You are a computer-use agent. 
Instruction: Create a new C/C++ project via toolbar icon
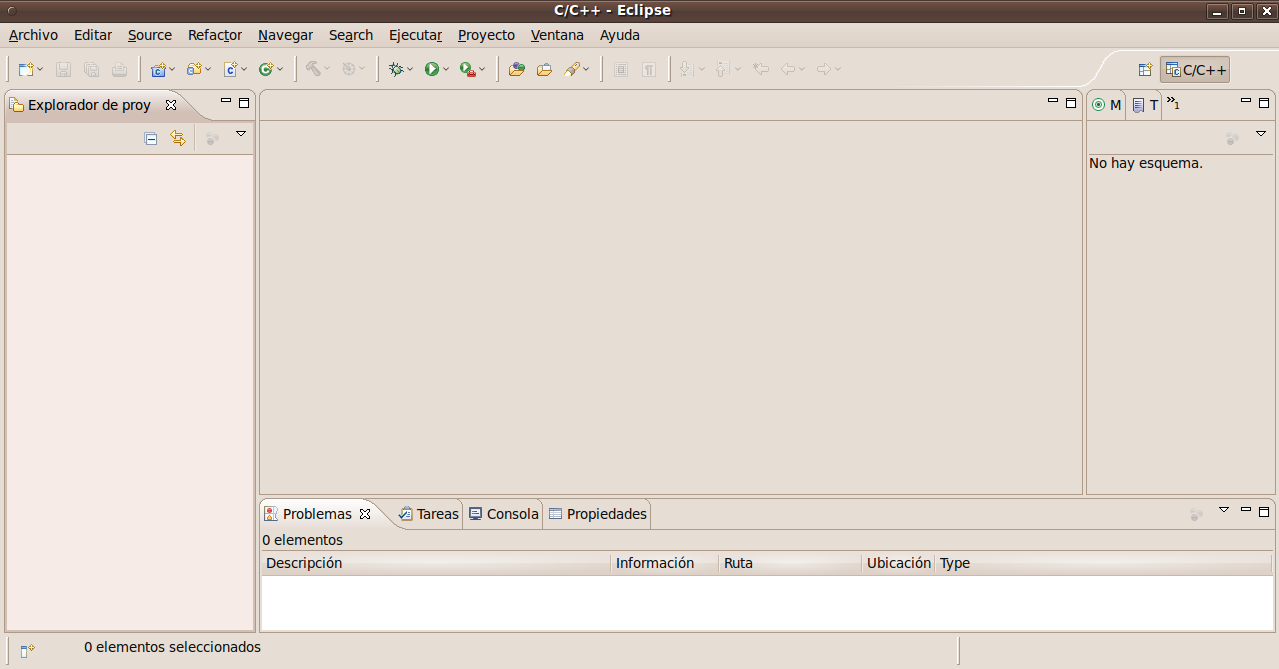click(158, 70)
